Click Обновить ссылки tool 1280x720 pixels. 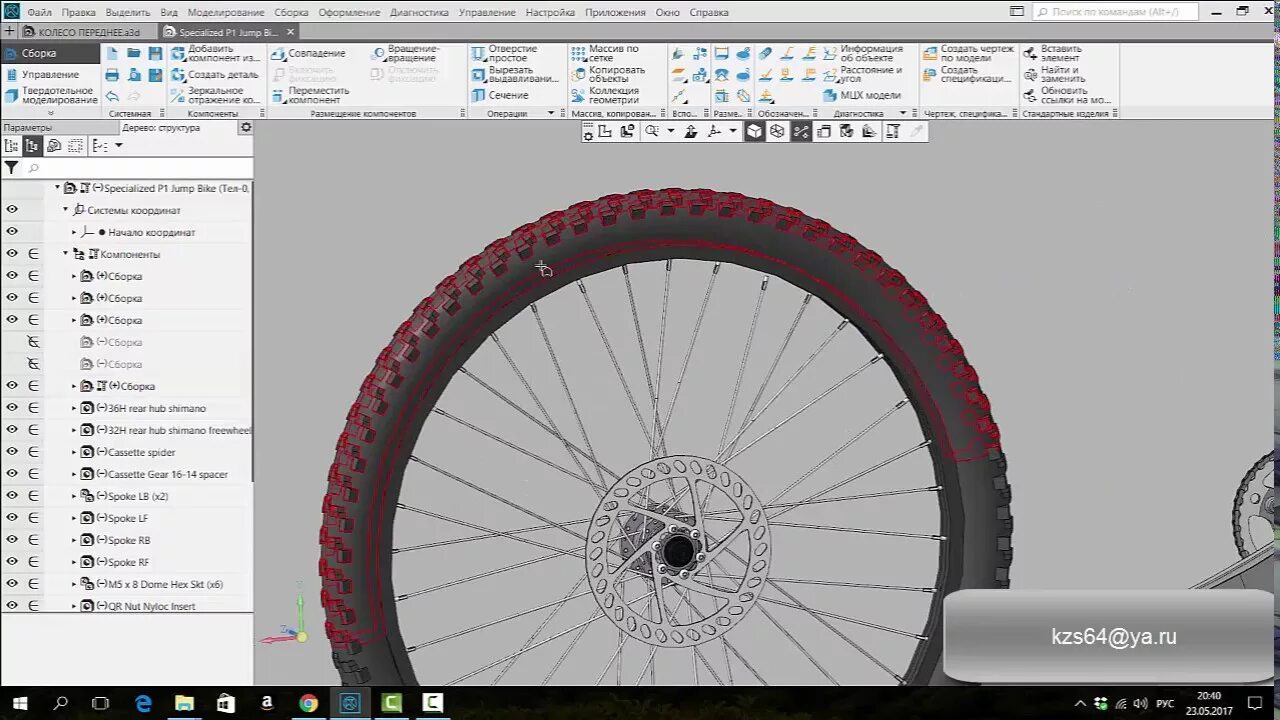[1067, 95]
